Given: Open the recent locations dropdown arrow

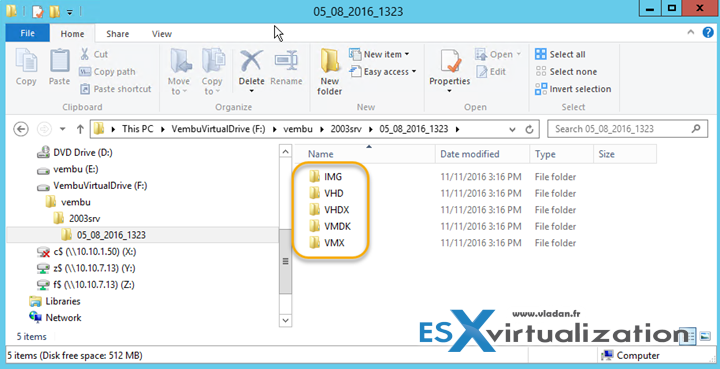Looking at the screenshot, I should pyautogui.click(x=62, y=129).
